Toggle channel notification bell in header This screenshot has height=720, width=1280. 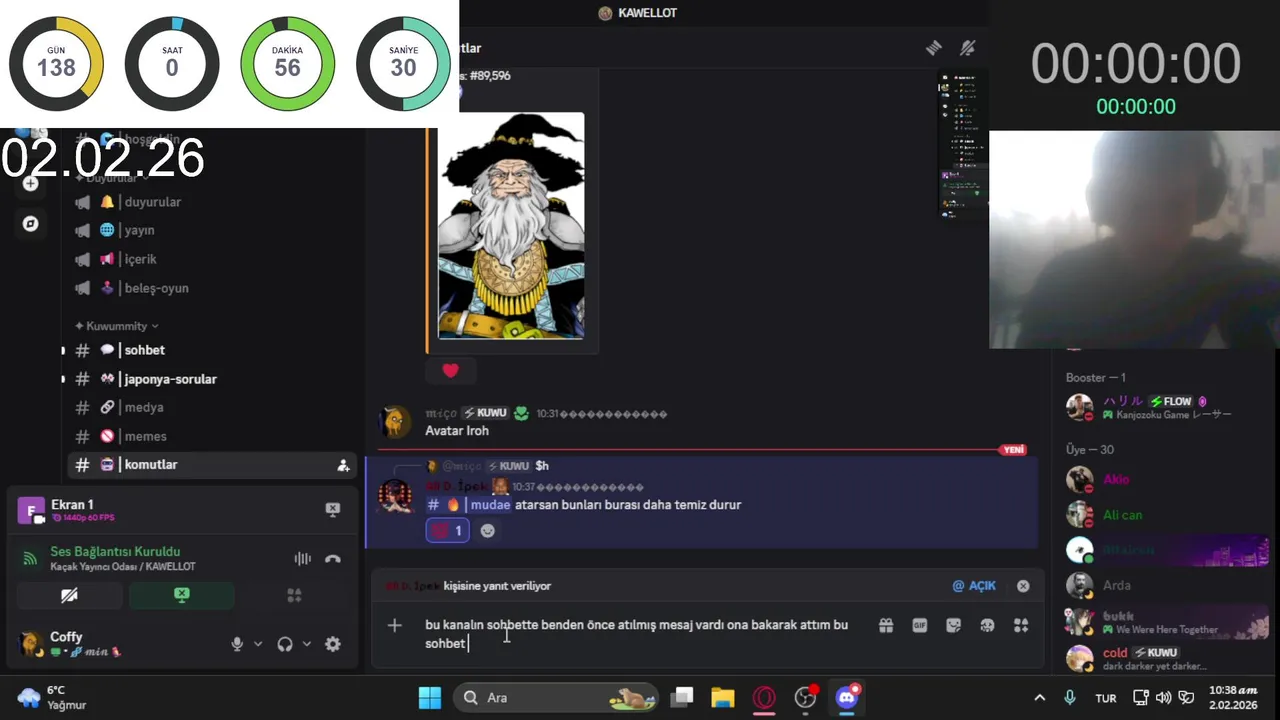[967, 48]
